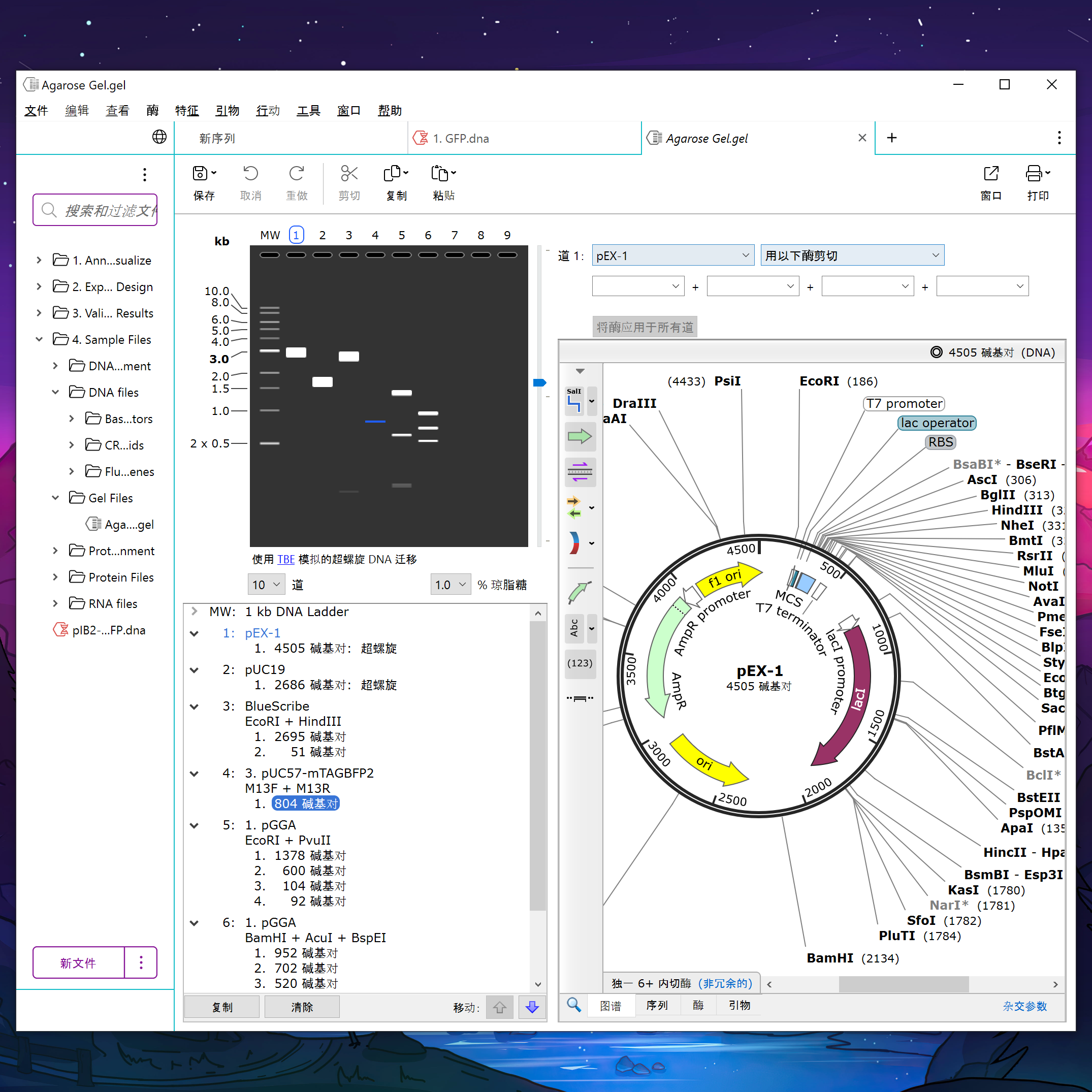1092x1092 pixels.
Task: Open the 杂交参数 link
Action: [1025, 1006]
